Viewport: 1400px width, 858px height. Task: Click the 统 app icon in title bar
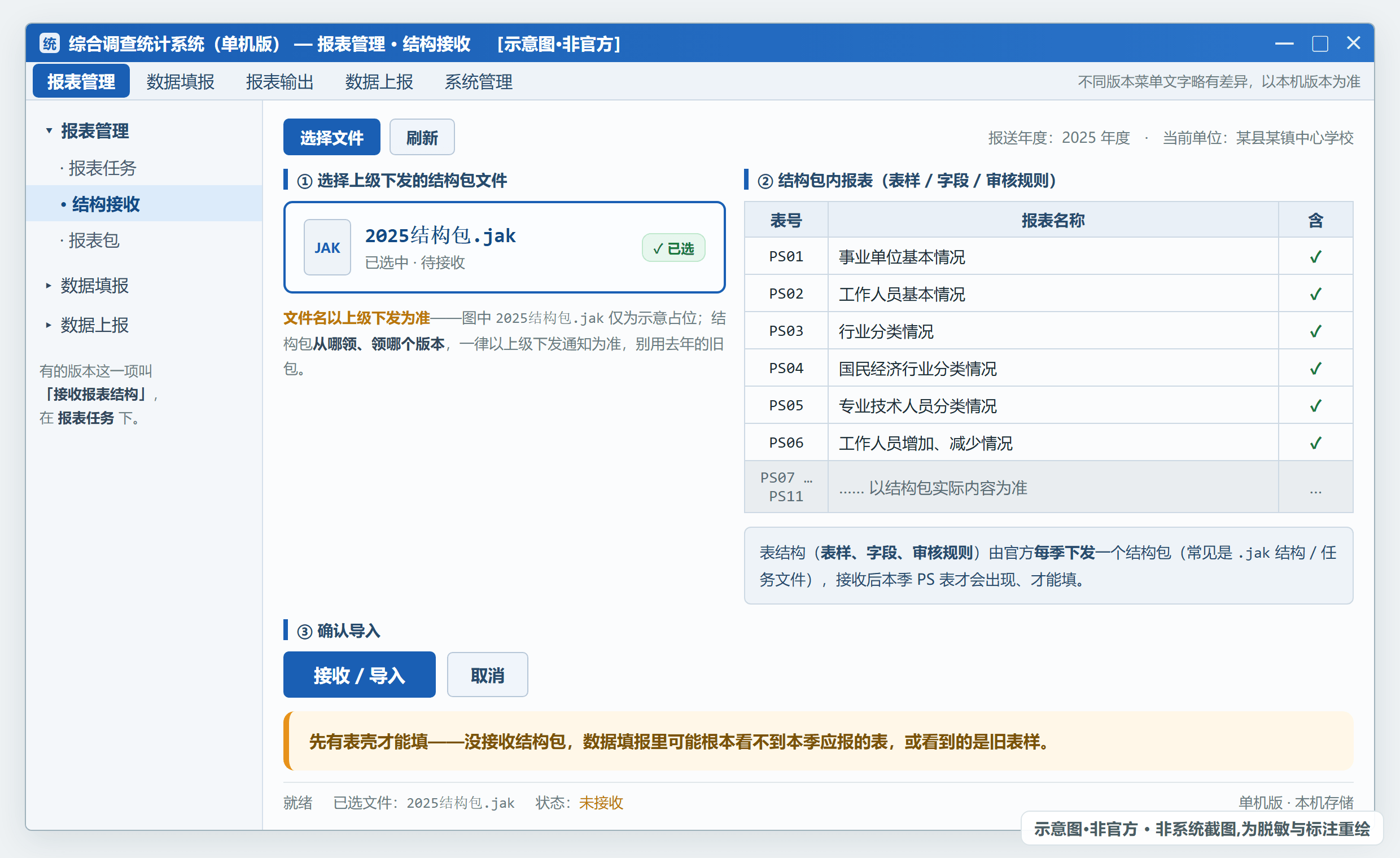50,43
